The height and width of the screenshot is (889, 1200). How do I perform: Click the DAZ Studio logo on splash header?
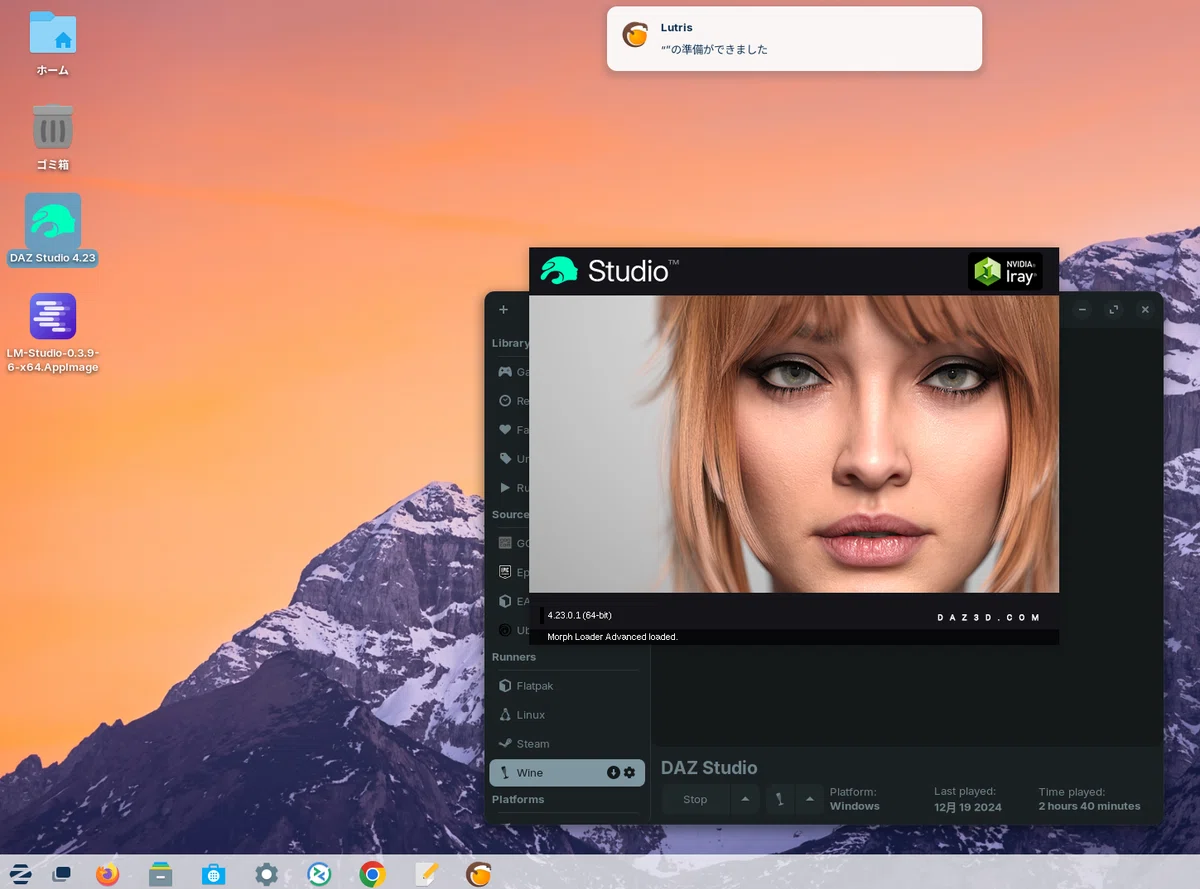point(609,270)
